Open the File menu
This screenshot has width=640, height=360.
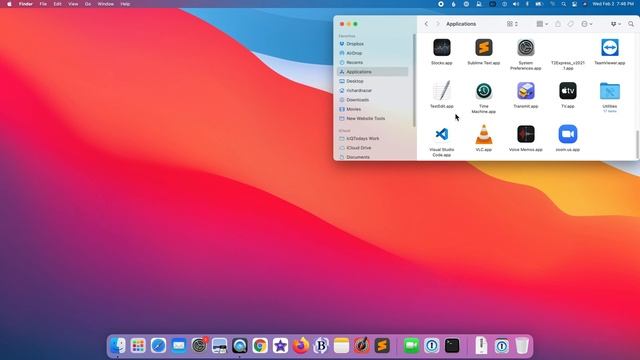(43, 4)
